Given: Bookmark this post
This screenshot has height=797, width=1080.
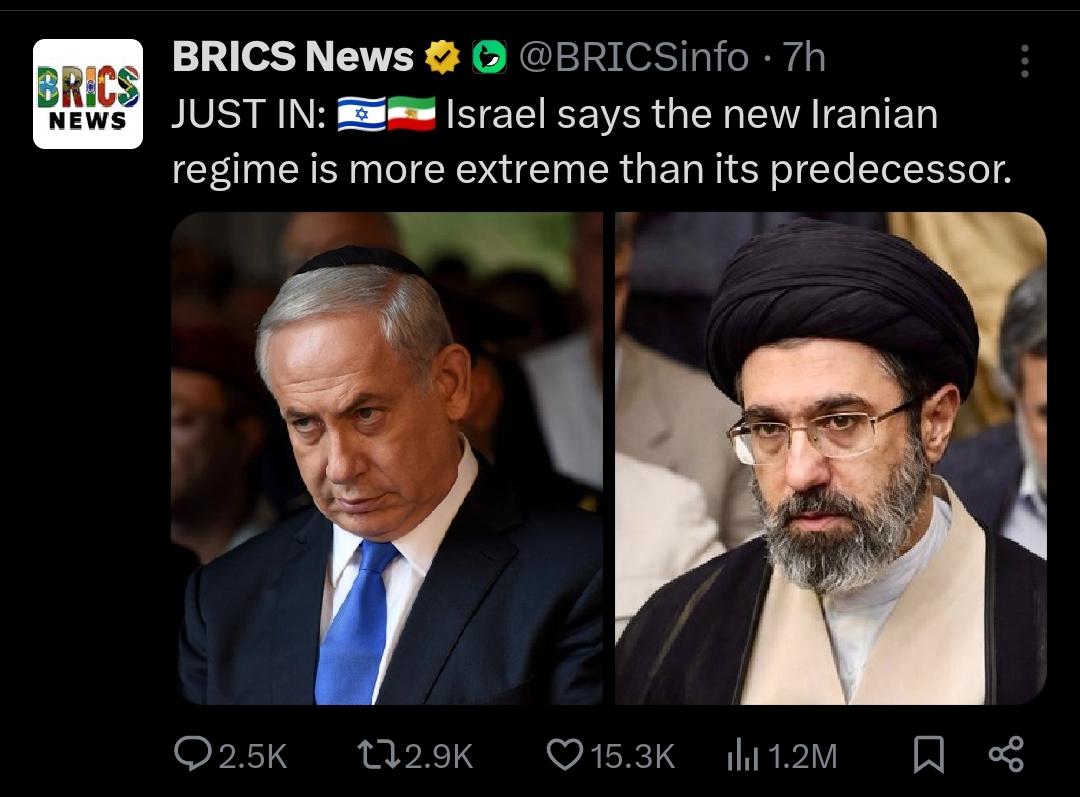Looking at the screenshot, I should 928,754.
